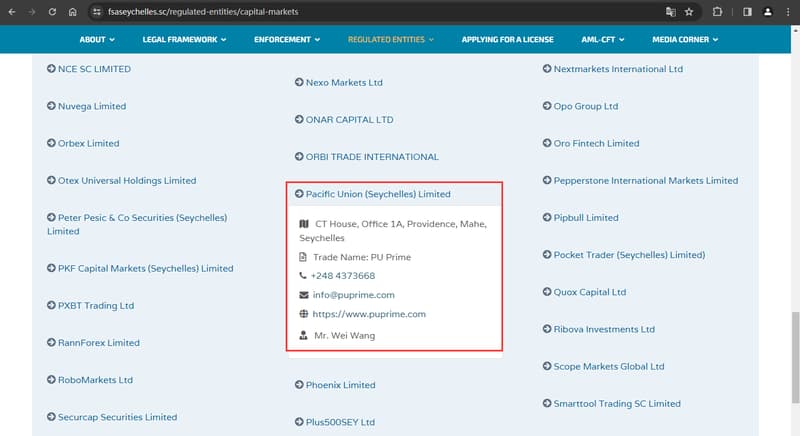Click the globe icon beside the website
The image size is (800, 436).
tap(304, 314)
